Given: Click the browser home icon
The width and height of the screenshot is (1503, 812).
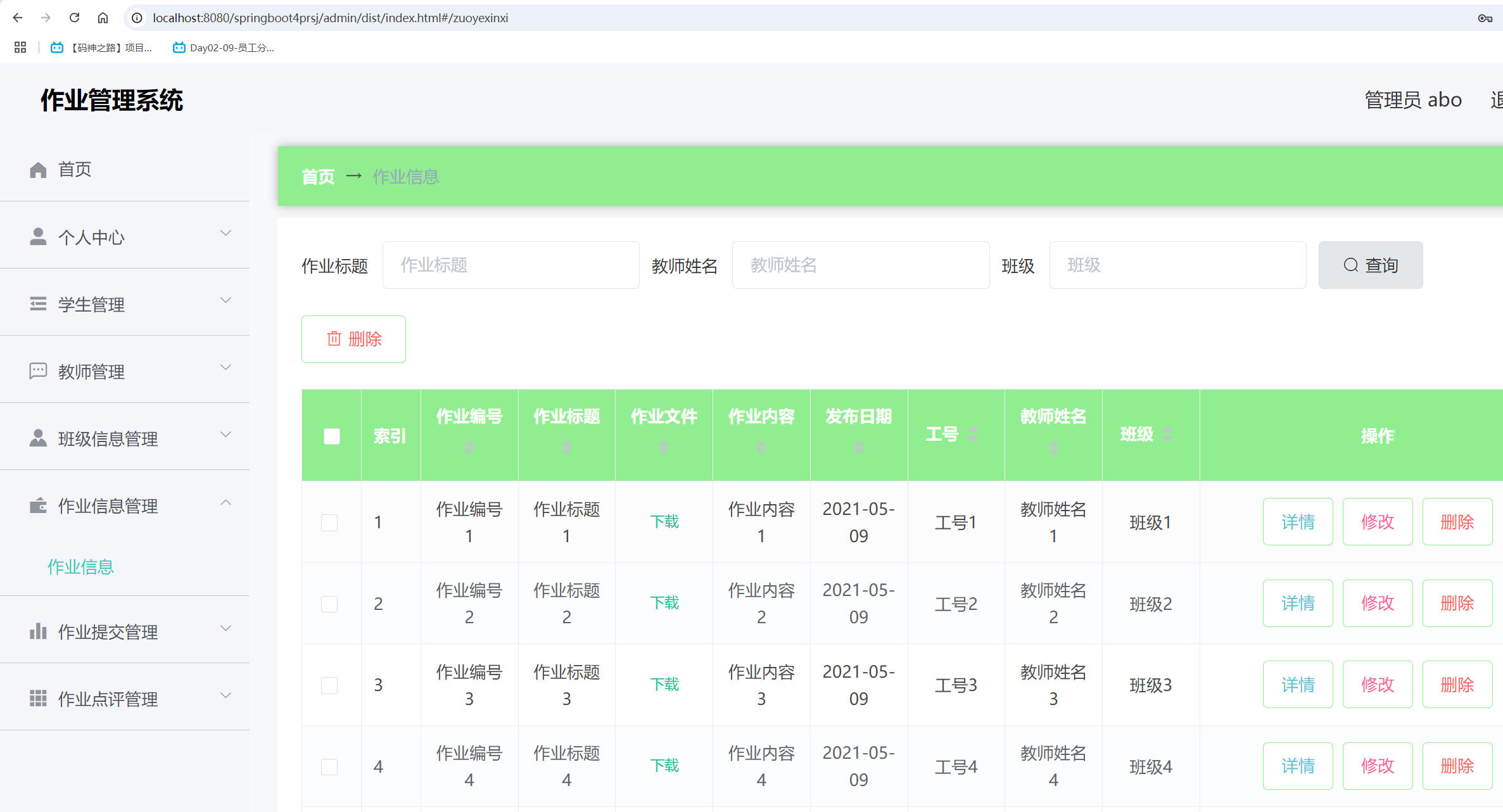Looking at the screenshot, I should pyautogui.click(x=103, y=18).
